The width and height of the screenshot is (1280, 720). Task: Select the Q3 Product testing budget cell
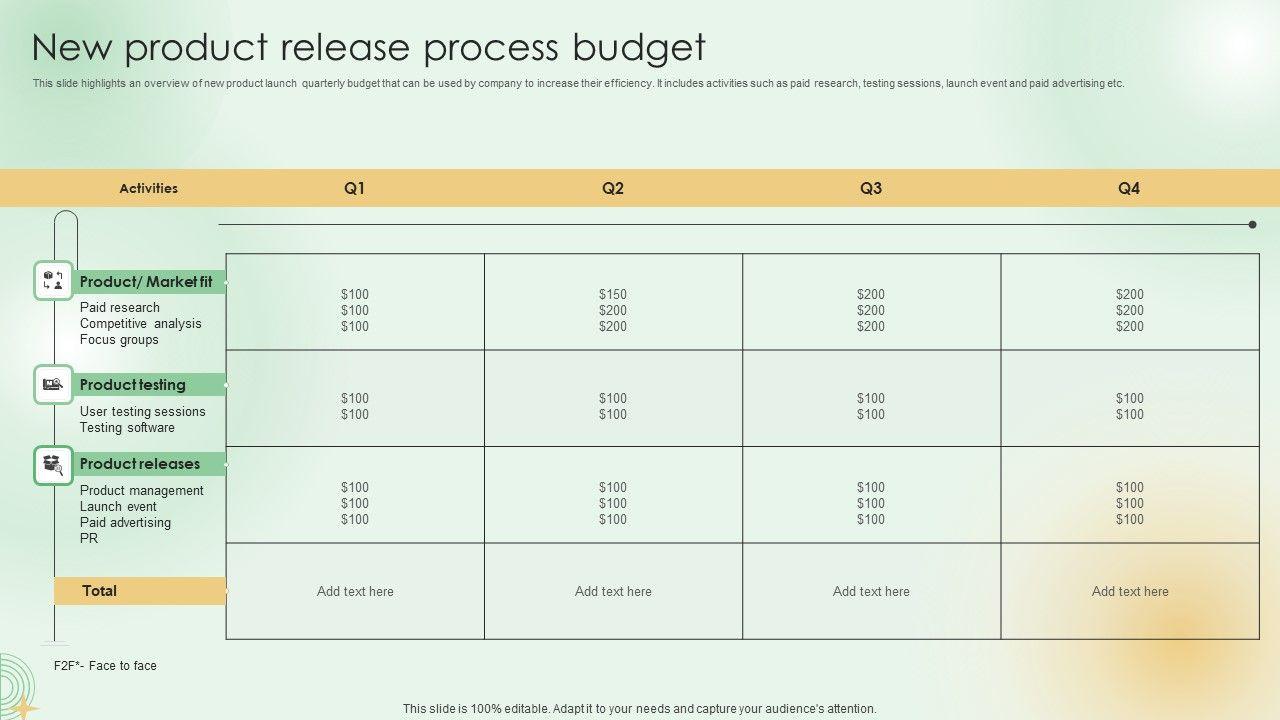coord(871,406)
